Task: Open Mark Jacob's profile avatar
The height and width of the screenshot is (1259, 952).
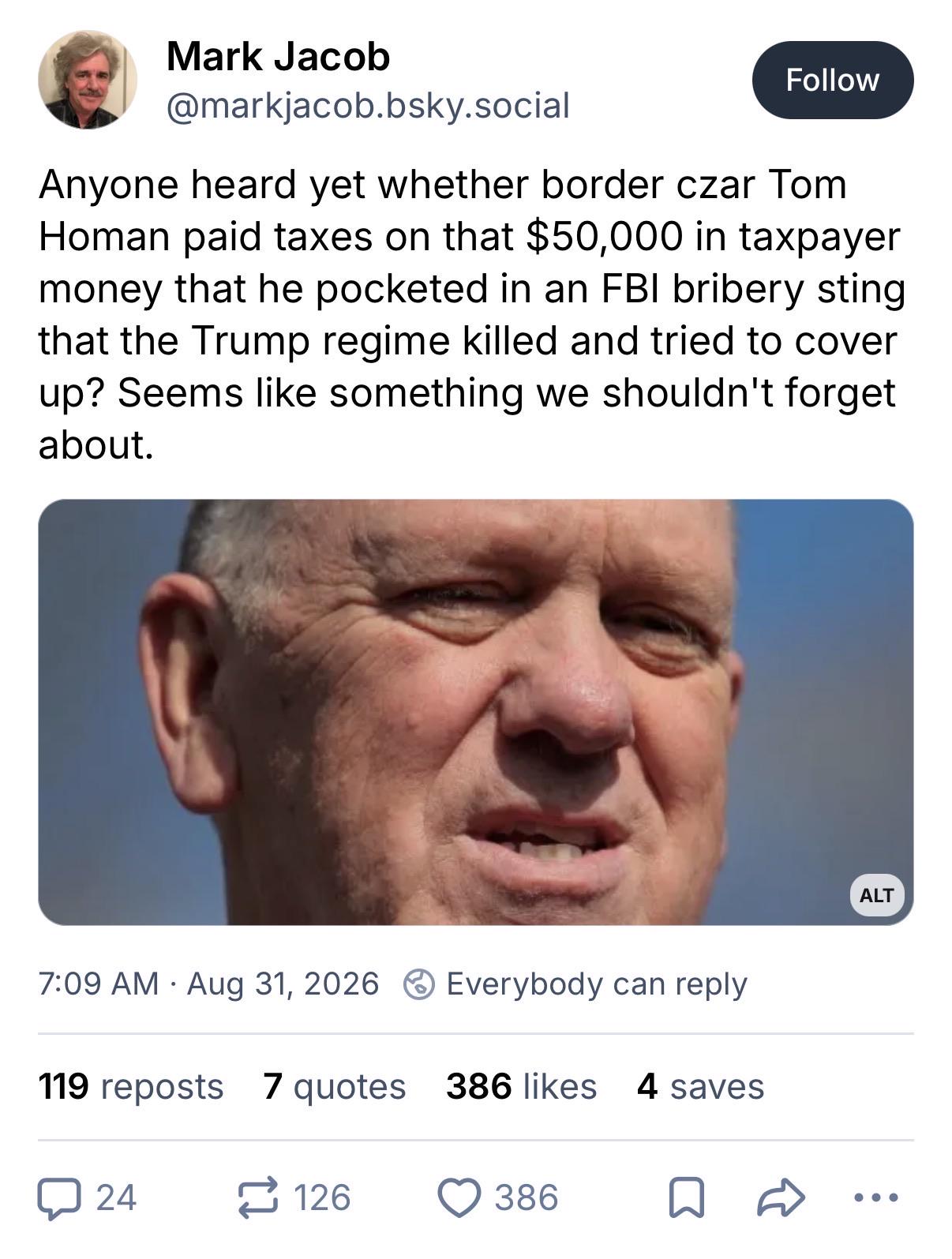Action: (88, 80)
